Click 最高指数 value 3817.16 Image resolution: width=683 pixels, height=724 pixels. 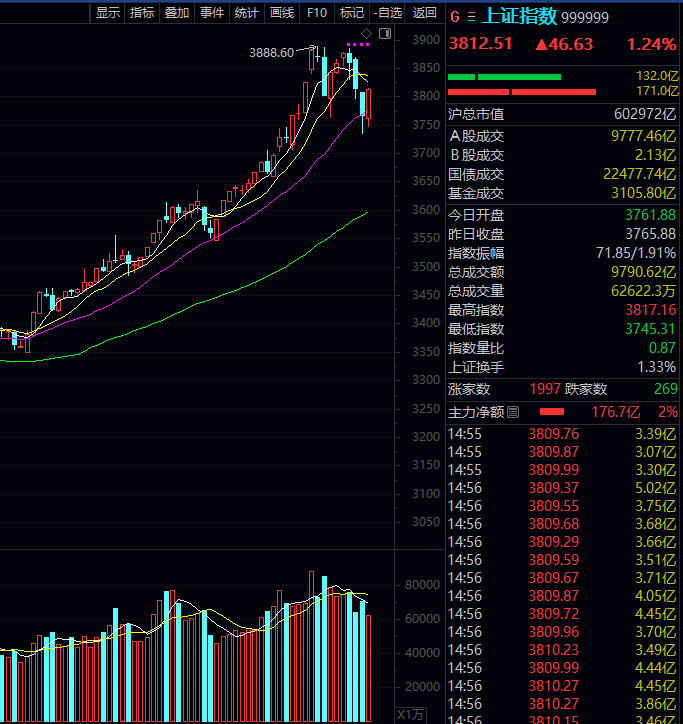click(650, 310)
